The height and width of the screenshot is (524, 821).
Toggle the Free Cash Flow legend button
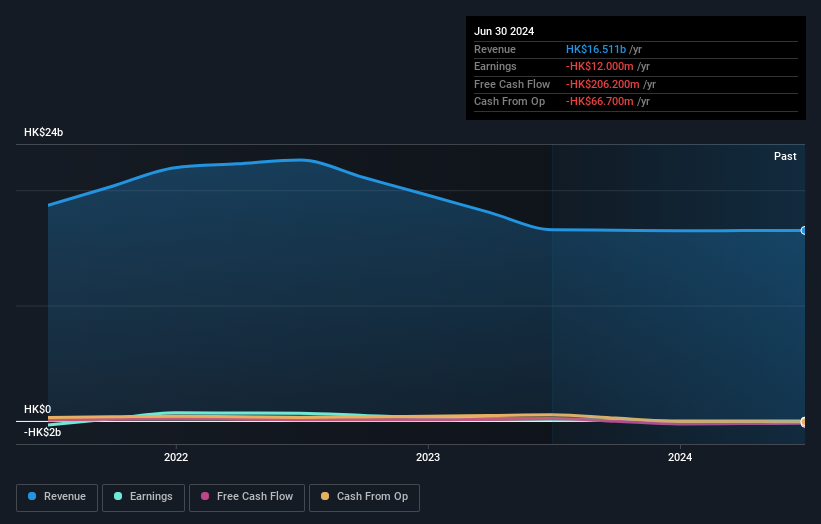point(247,497)
